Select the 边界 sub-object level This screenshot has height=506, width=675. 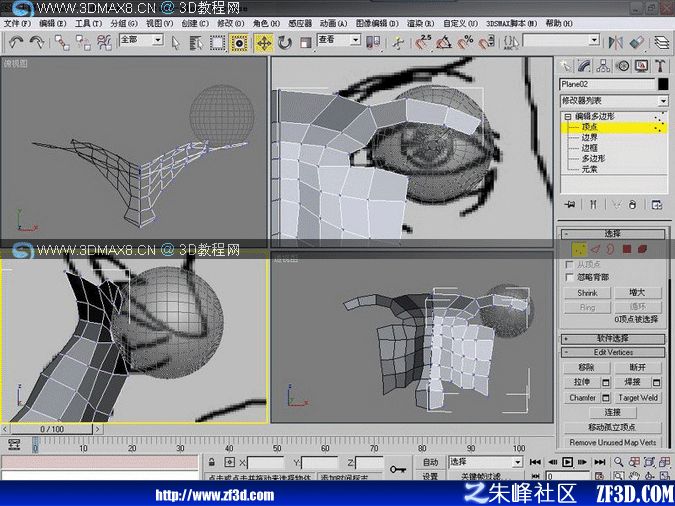tap(590, 138)
